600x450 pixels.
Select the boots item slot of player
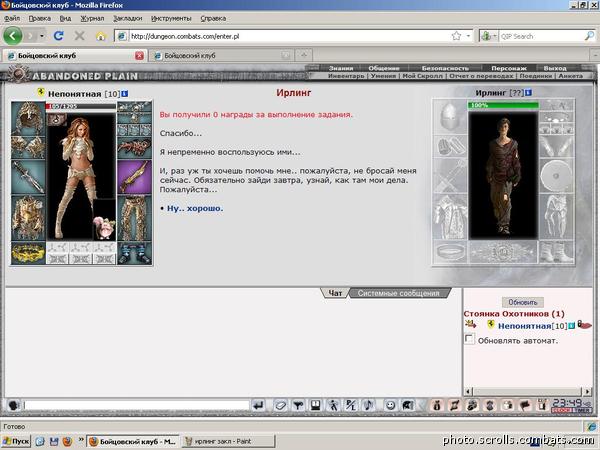point(134,253)
